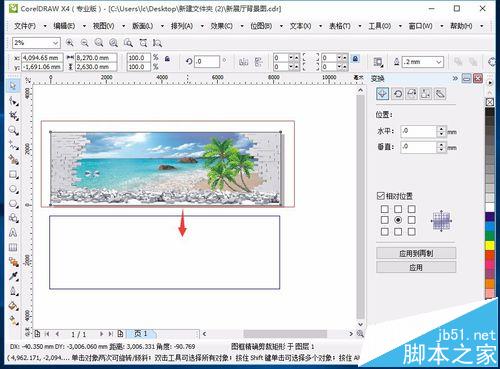Viewport: 500px width, 369px height.
Task: Open the Outline pen tool
Action: [x=13, y=291]
